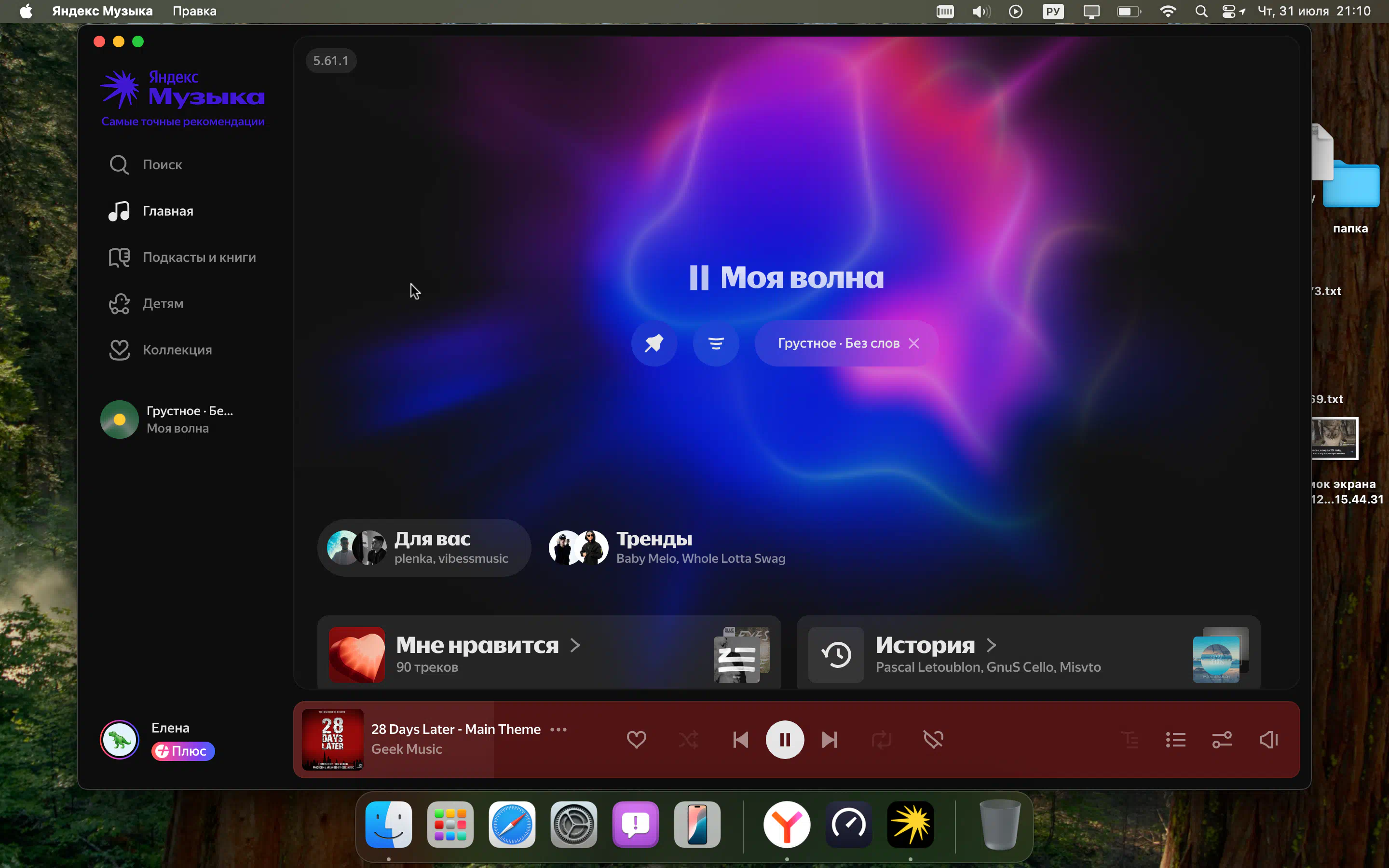Screen dimensions: 1389x868
Task: Open track options three dots menu
Action: 558,730
